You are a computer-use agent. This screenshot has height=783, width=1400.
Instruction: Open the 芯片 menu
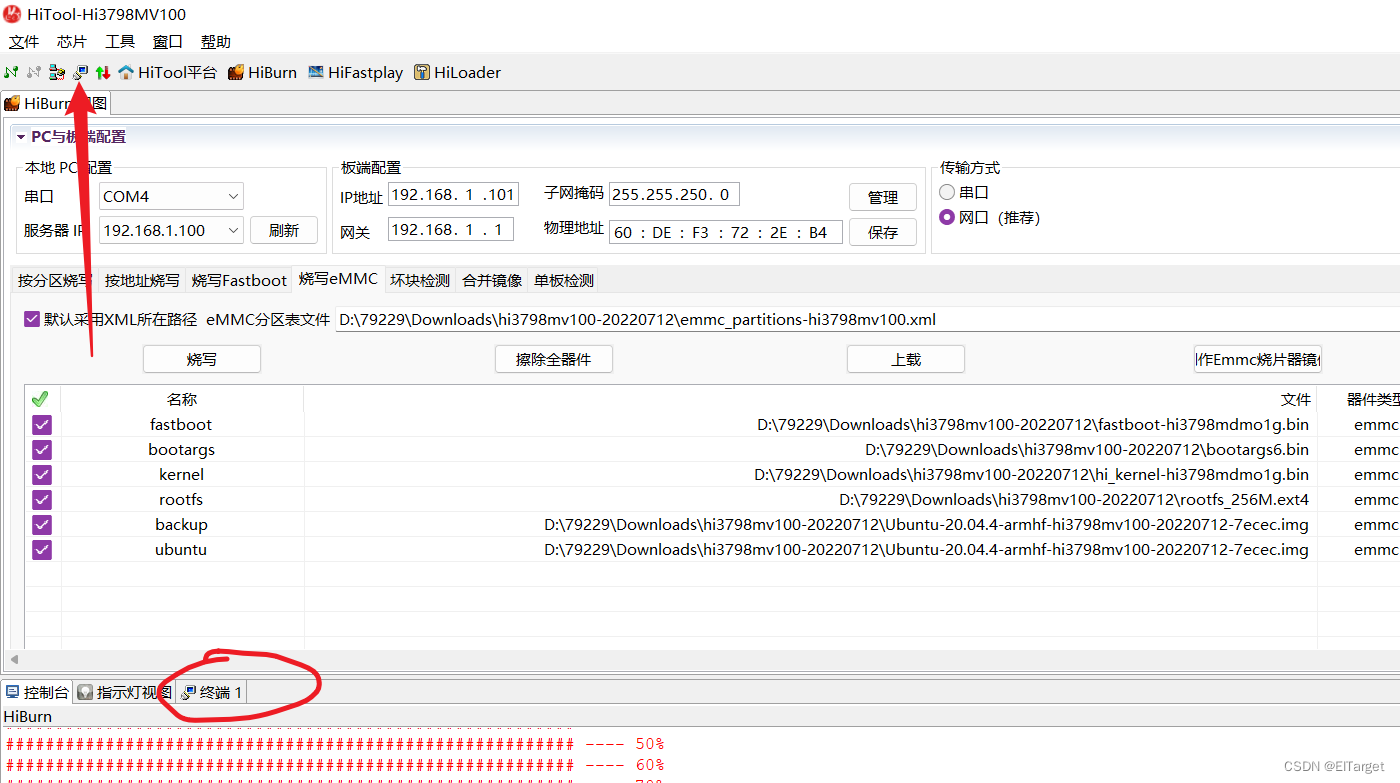point(72,41)
